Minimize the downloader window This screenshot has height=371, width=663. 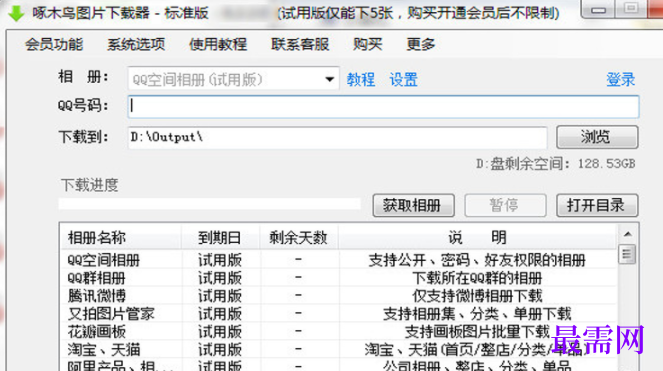tap(598, 9)
